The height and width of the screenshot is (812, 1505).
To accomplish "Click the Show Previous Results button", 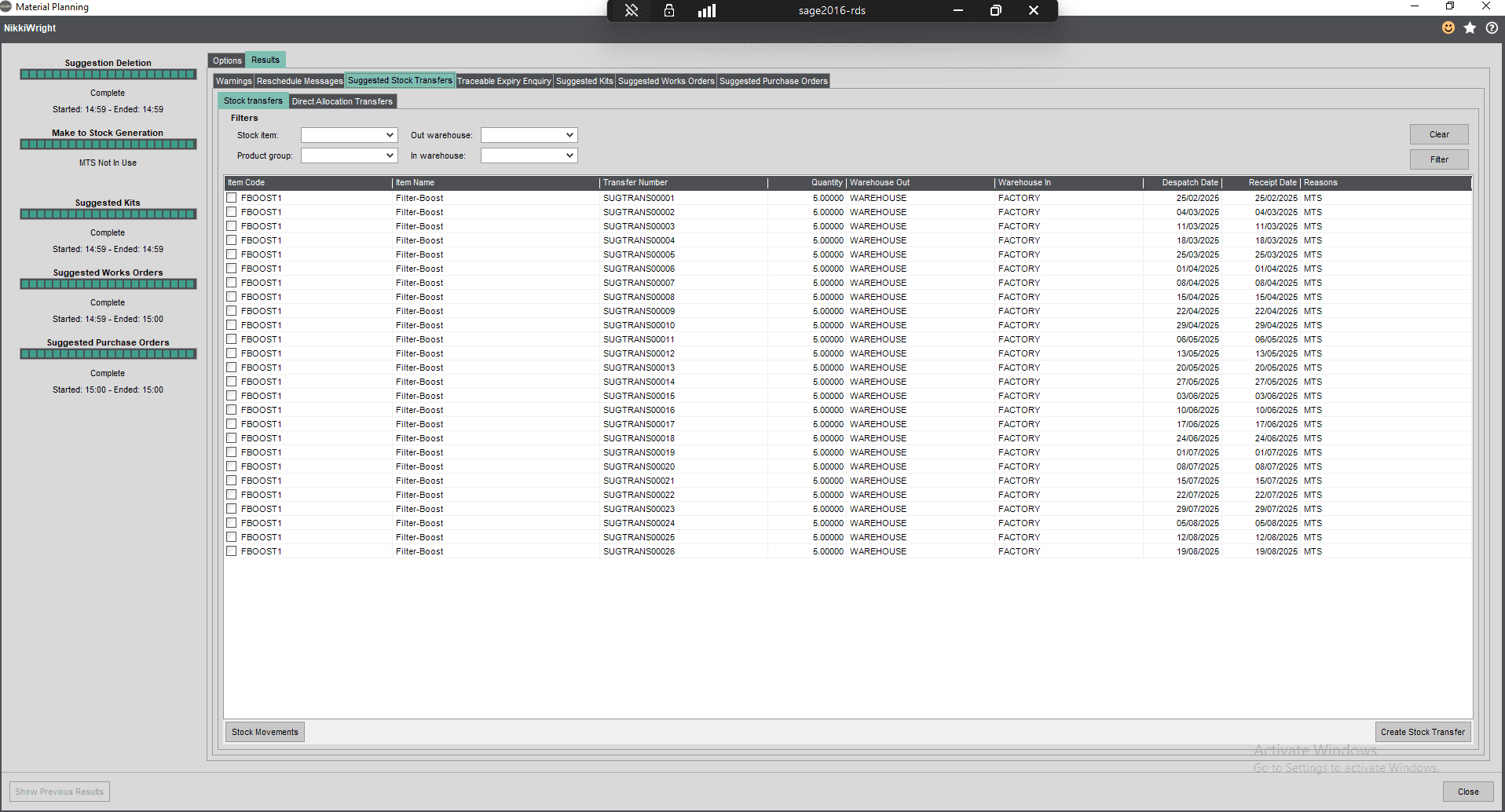I will (x=60, y=792).
